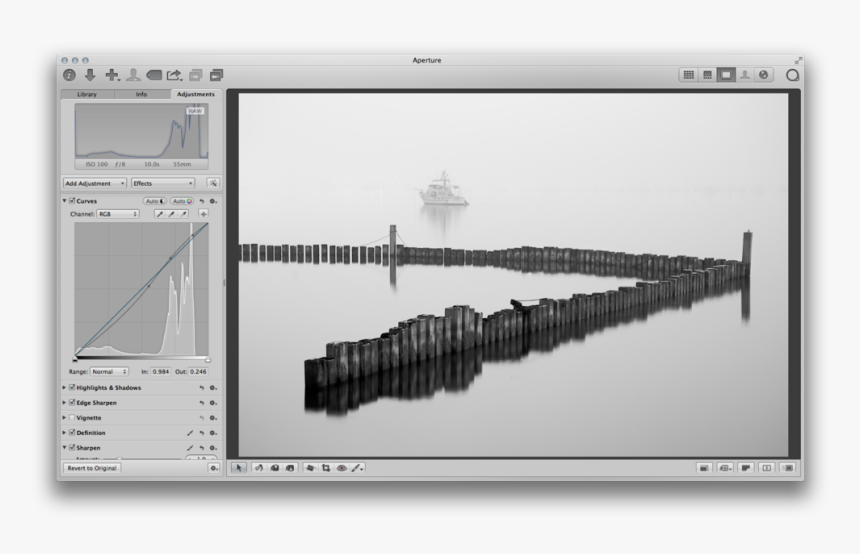Select the Straighten tool
Viewport: 860px width, 554px height.
coord(310,468)
